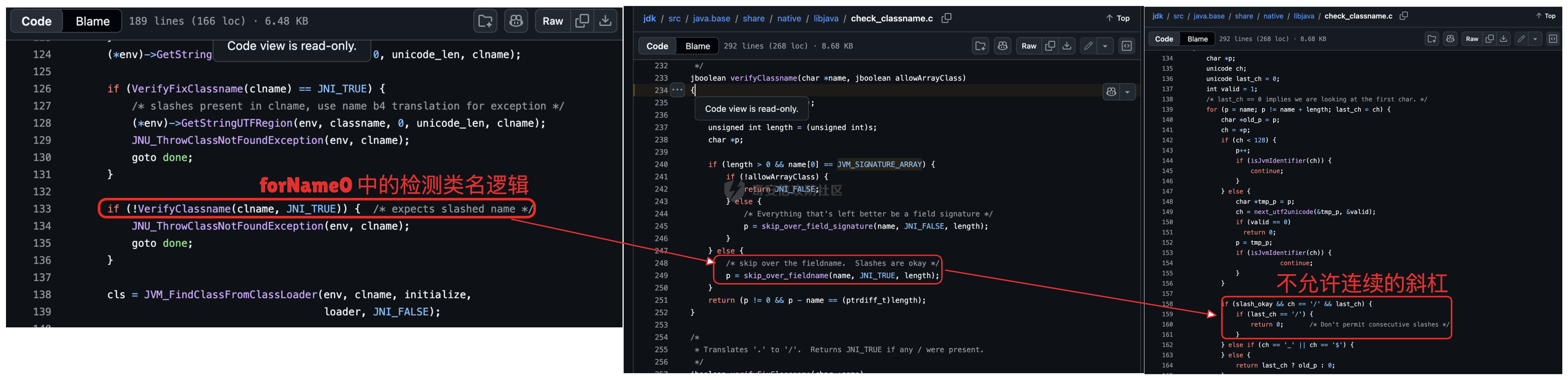The image size is (1568, 380).
Task: Open the libjava breadcrumb link in the right panel
Action: tap(1304, 16)
